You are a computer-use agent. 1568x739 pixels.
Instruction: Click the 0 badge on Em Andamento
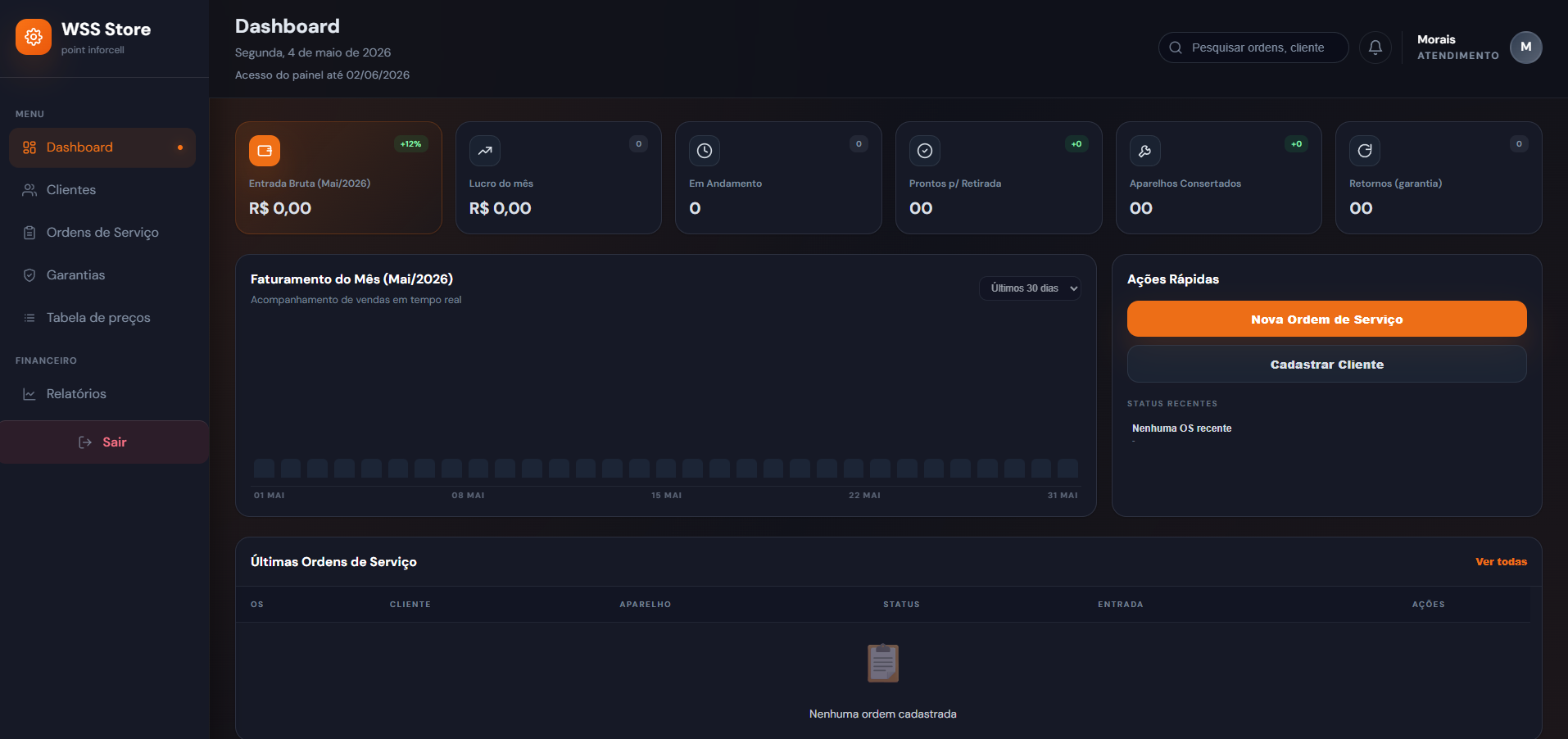pyautogui.click(x=859, y=144)
